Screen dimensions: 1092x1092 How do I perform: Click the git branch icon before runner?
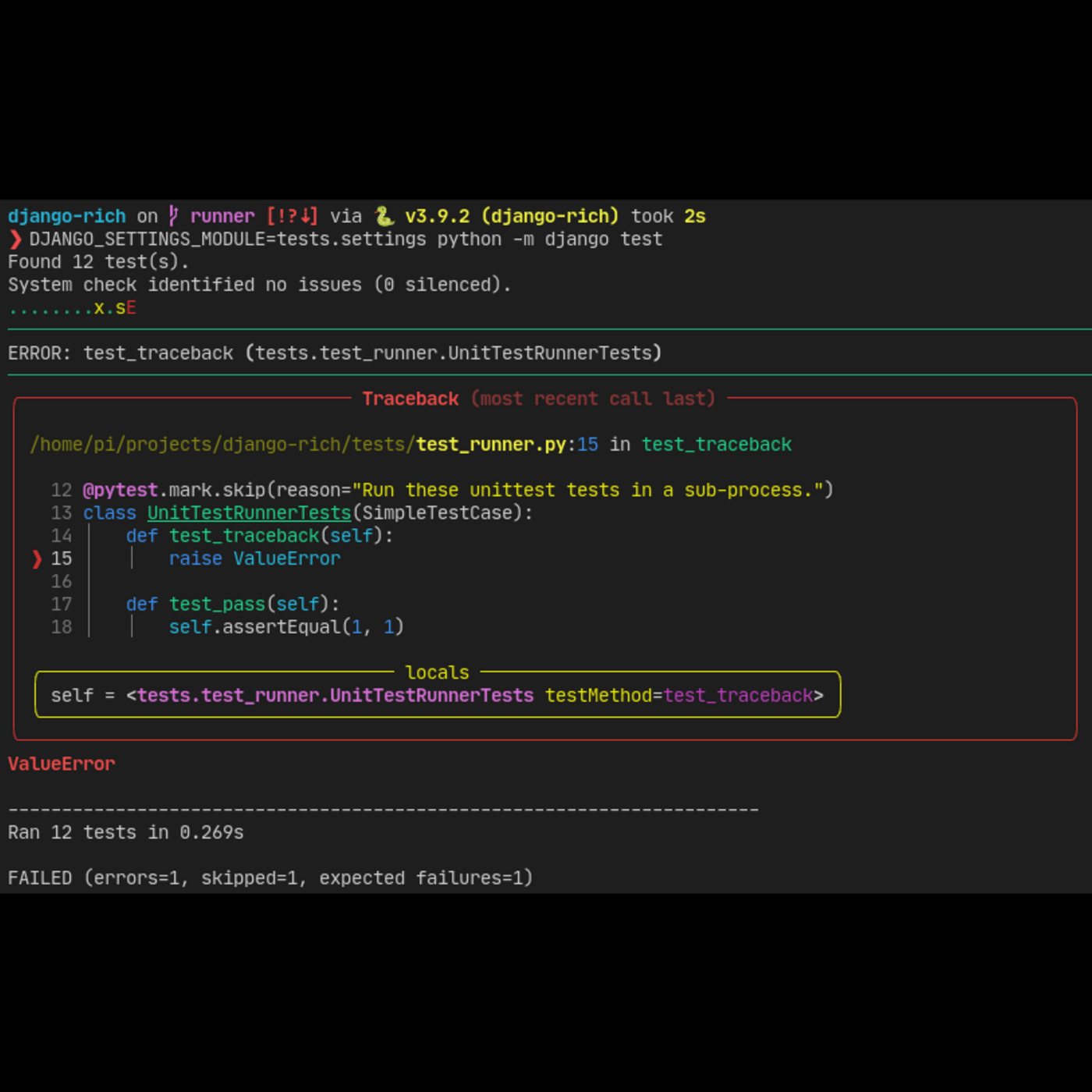click(x=174, y=216)
